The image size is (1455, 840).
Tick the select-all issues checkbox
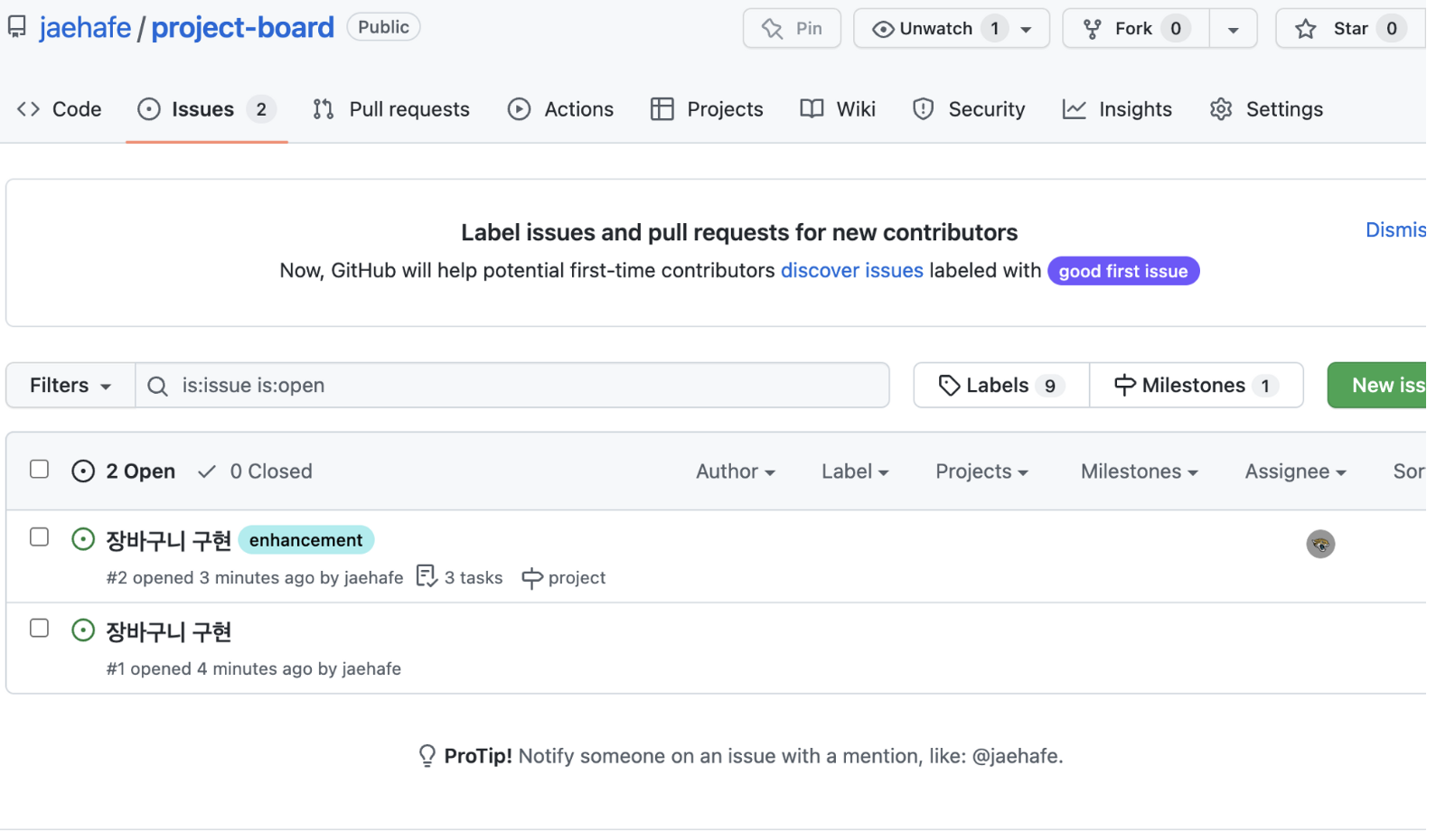pyautogui.click(x=39, y=469)
